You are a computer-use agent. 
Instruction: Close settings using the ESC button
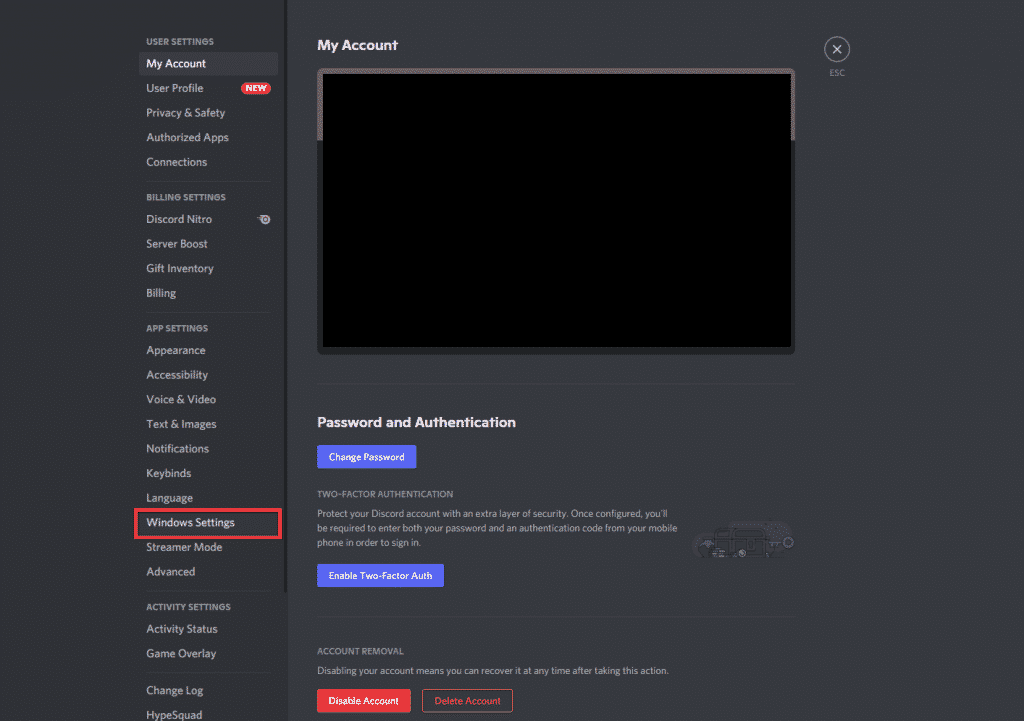[836, 48]
